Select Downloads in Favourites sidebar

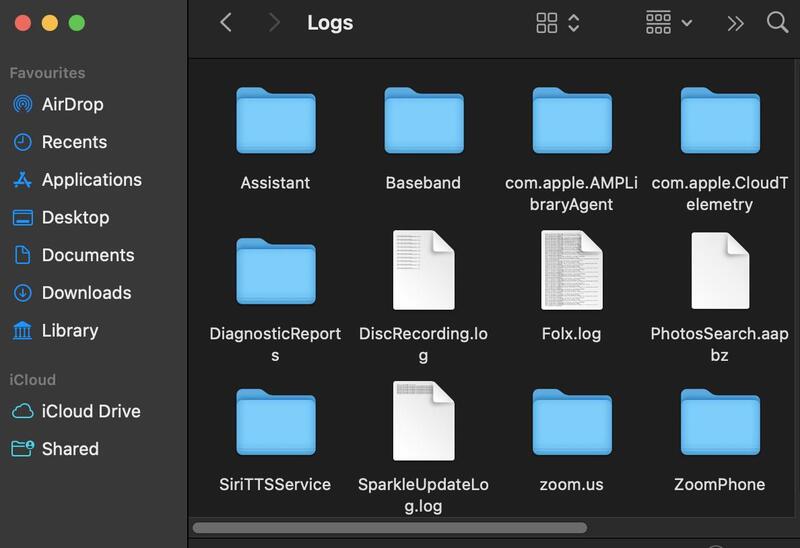pyautogui.click(x=86, y=293)
